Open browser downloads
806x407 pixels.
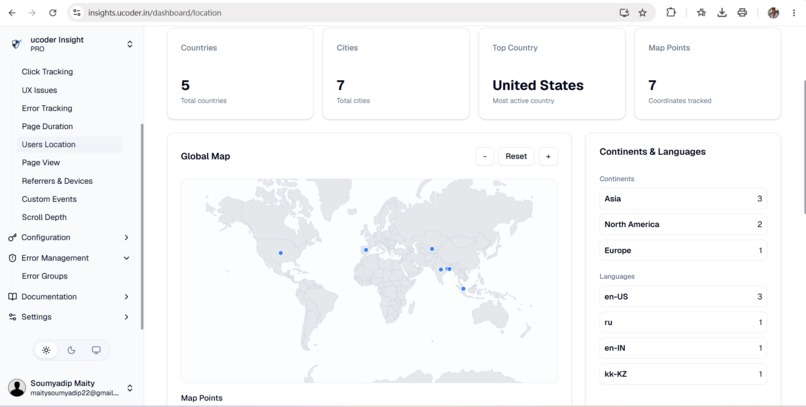(x=722, y=12)
